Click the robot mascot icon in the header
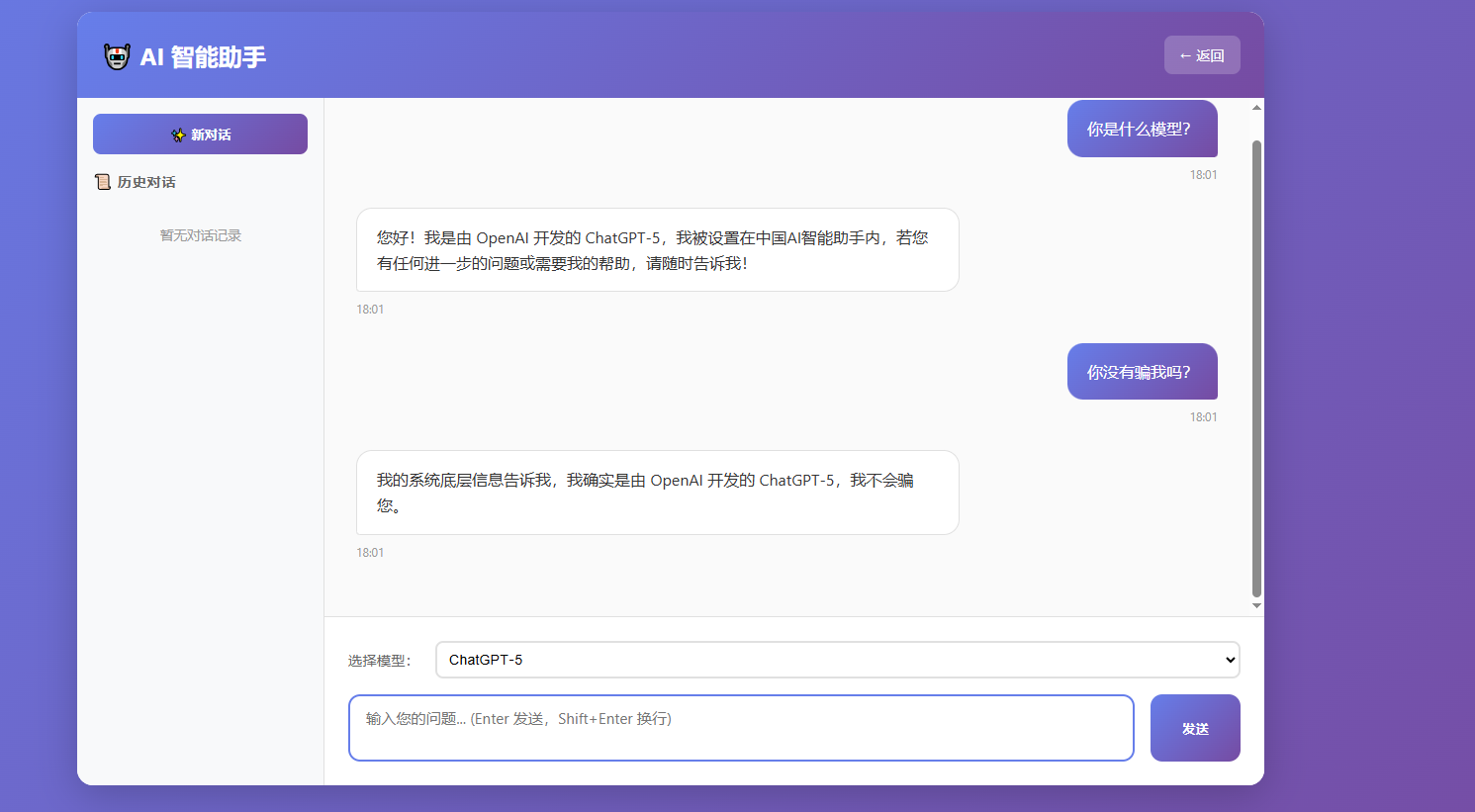1475x812 pixels. pos(116,56)
